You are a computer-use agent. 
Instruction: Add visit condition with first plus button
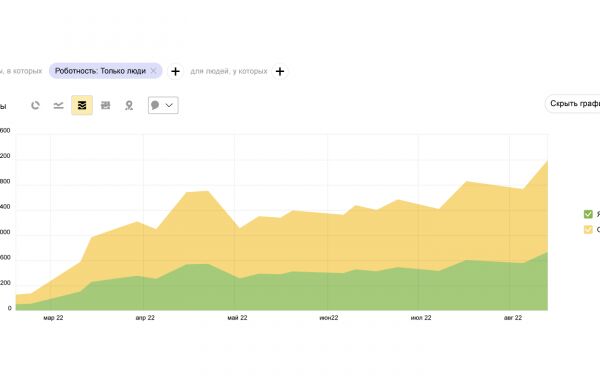pos(175,71)
